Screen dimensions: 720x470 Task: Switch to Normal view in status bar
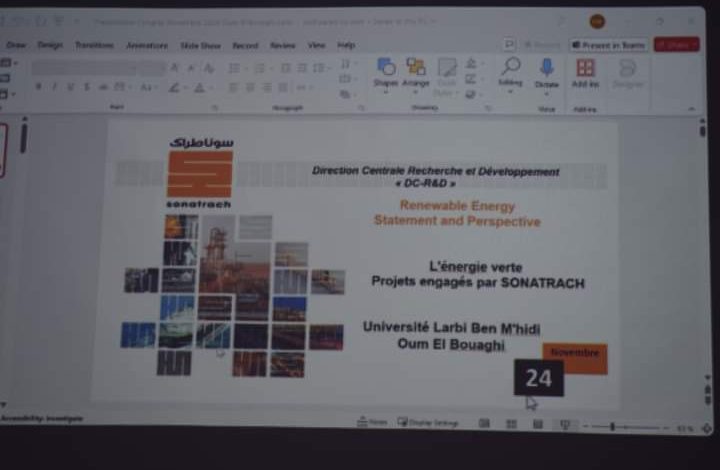coord(484,423)
